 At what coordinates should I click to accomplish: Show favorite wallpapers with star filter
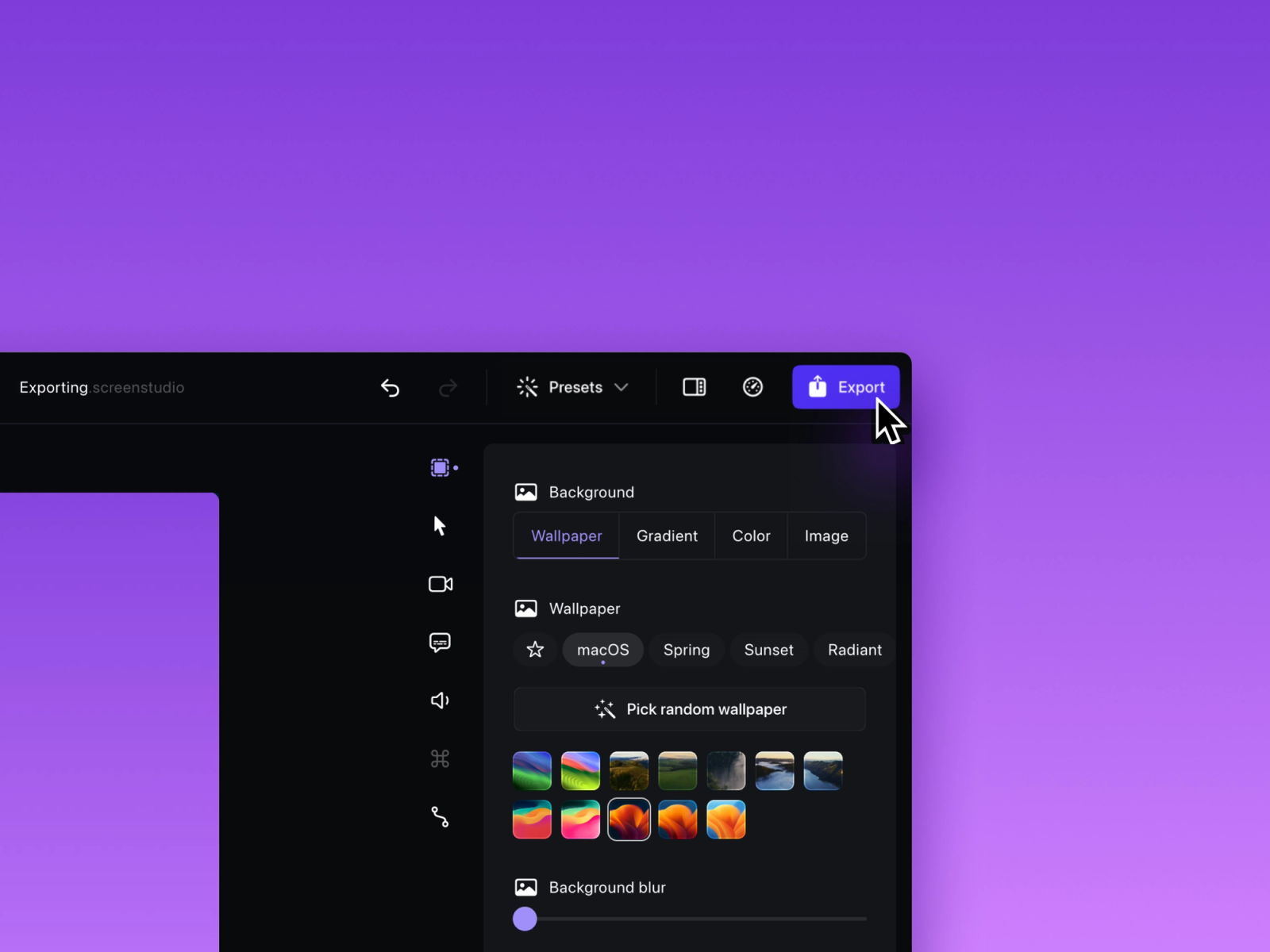click(x=535, y=650)
